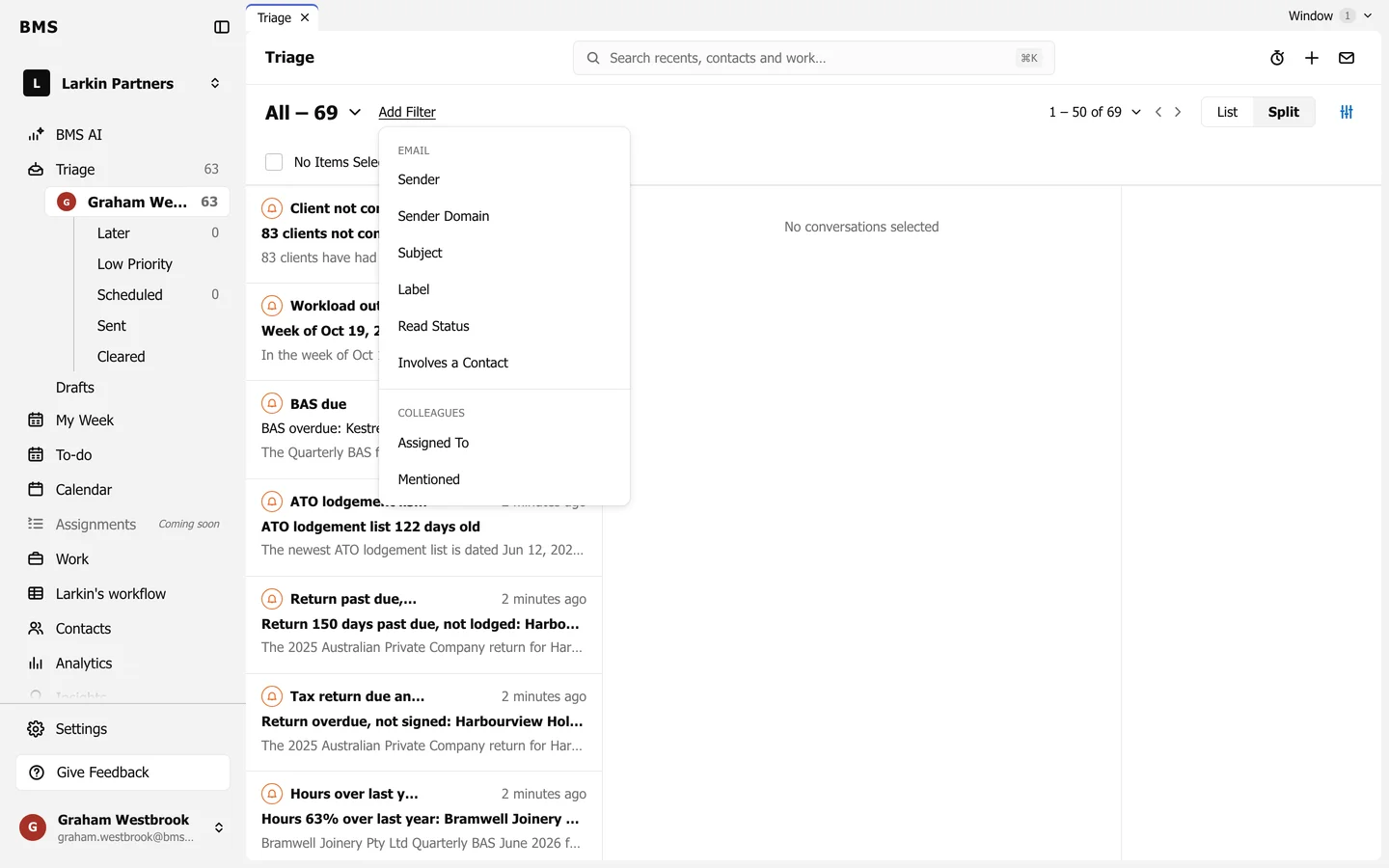Screen dimensions: 1389x868
Task: Switch to Split view
Action: 1284,112
